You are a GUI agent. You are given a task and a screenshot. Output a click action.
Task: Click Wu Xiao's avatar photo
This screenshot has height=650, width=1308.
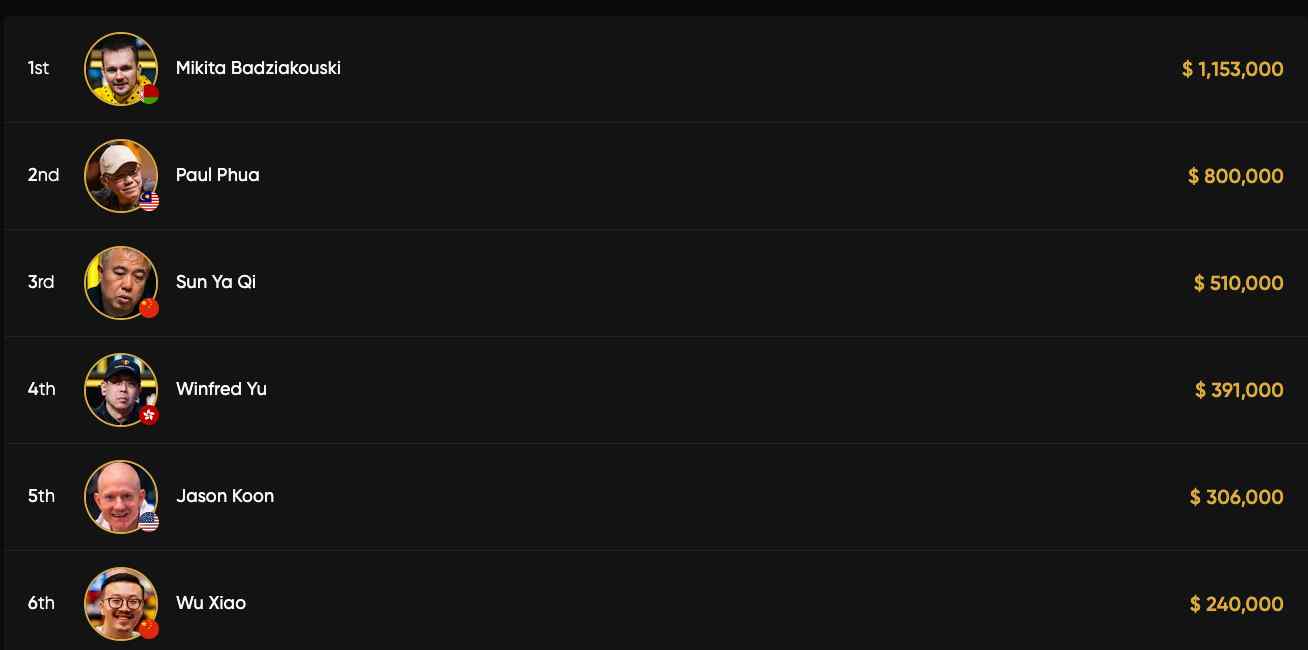120,603
